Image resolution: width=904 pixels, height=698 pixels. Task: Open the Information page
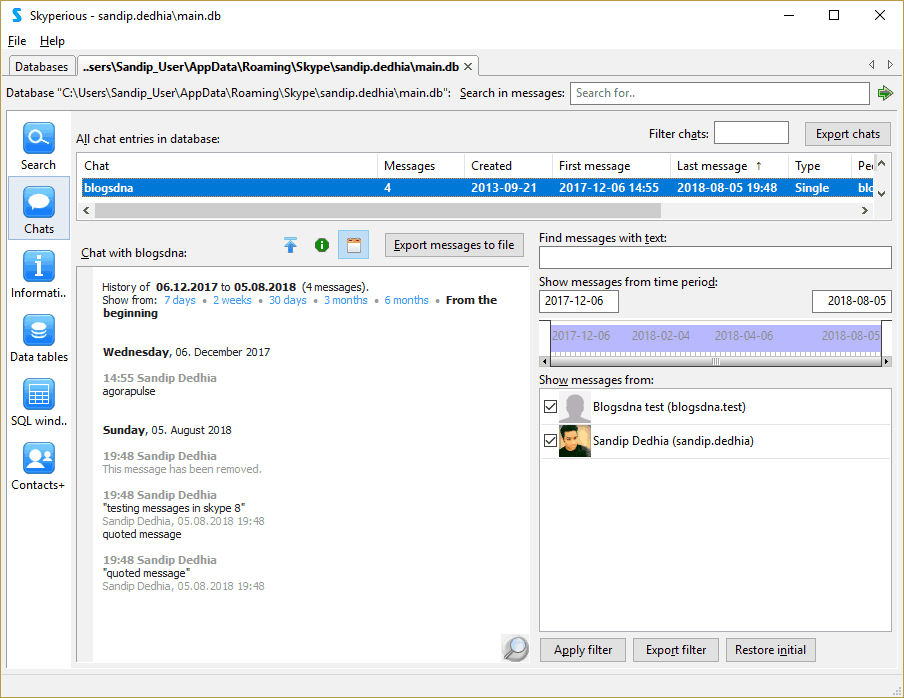click(39, 274)
